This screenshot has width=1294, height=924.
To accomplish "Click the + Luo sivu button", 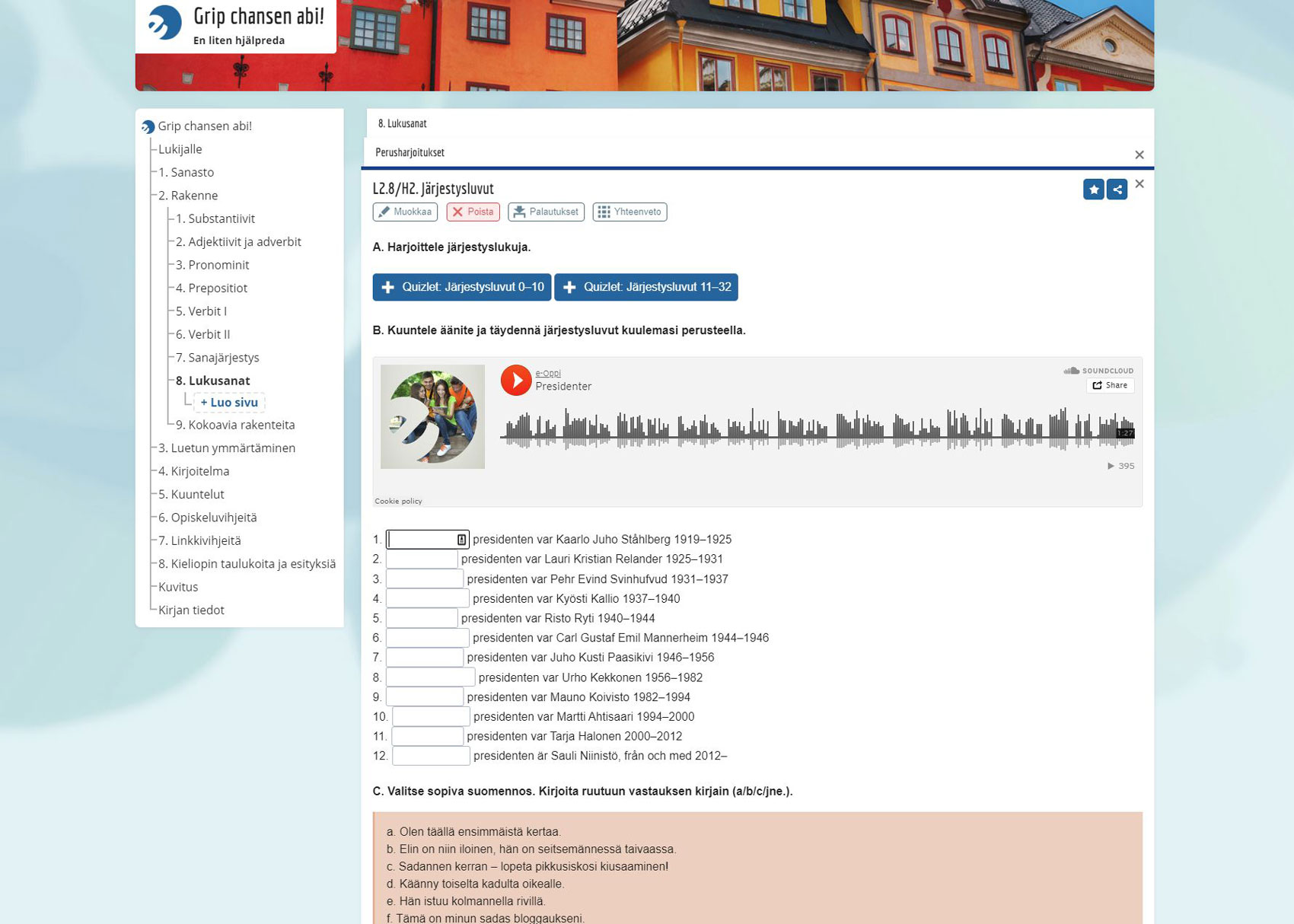I will (x=229, y=403).
